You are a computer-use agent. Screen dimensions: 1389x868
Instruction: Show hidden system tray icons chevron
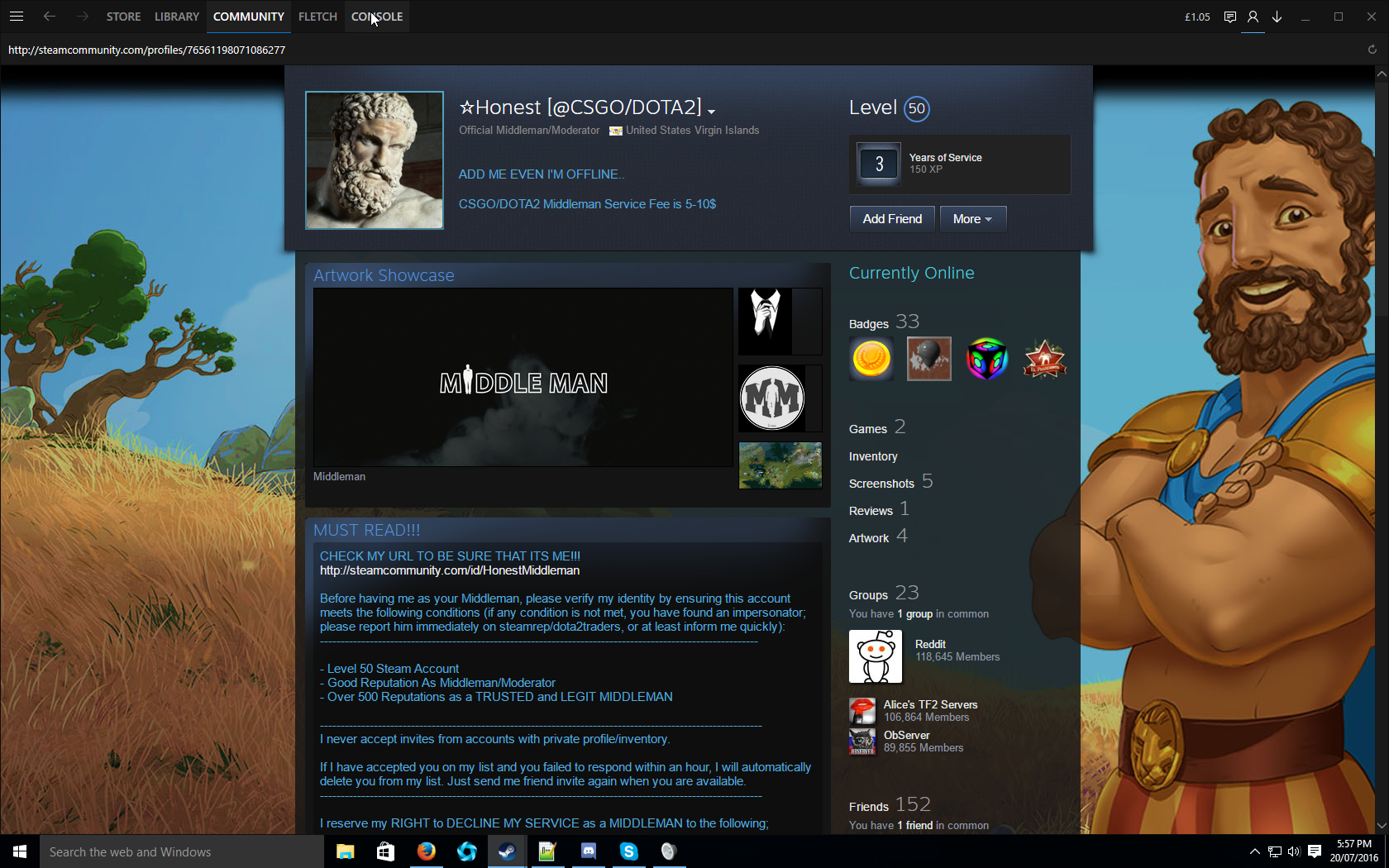(1254, 851)
